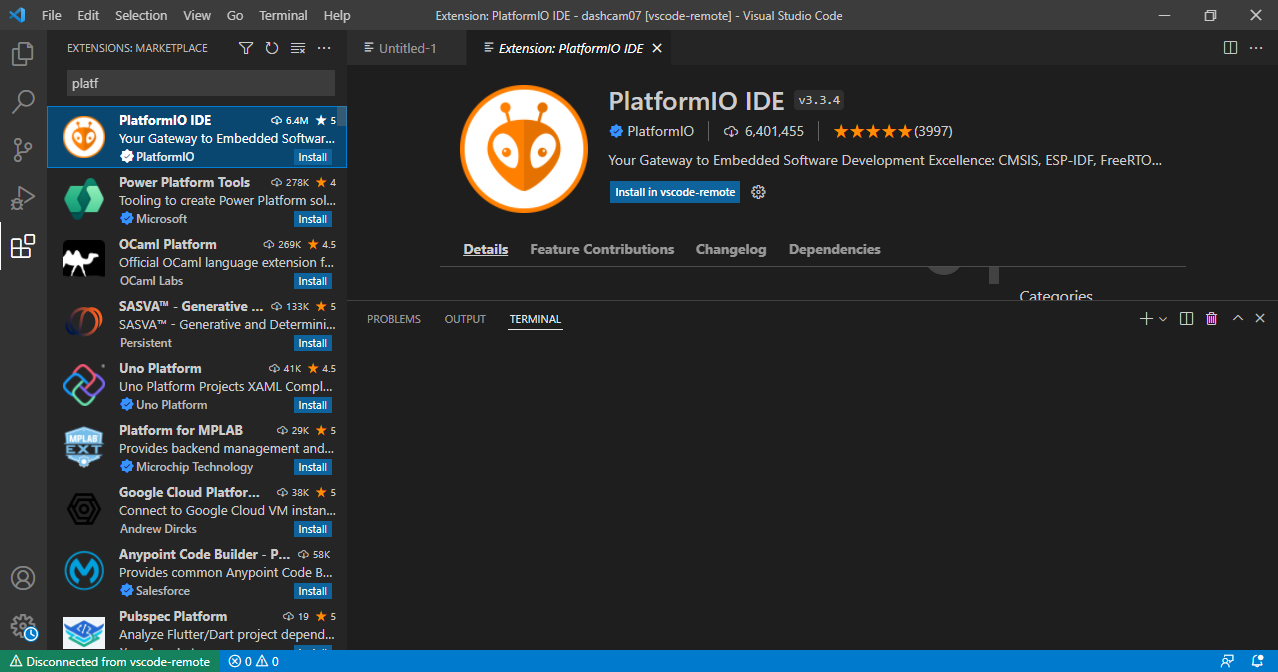Select the Pubspec Platform extension row

coord(197,626)
